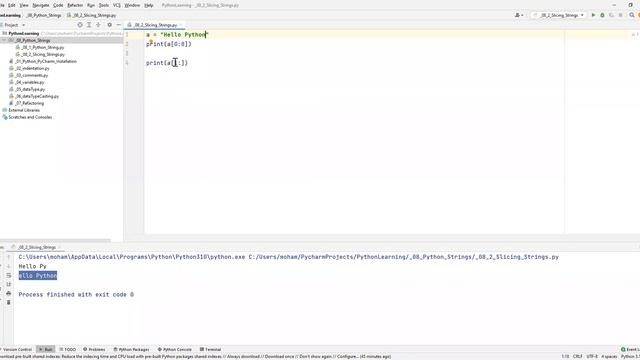Open the Tools menu

[104, 5]
